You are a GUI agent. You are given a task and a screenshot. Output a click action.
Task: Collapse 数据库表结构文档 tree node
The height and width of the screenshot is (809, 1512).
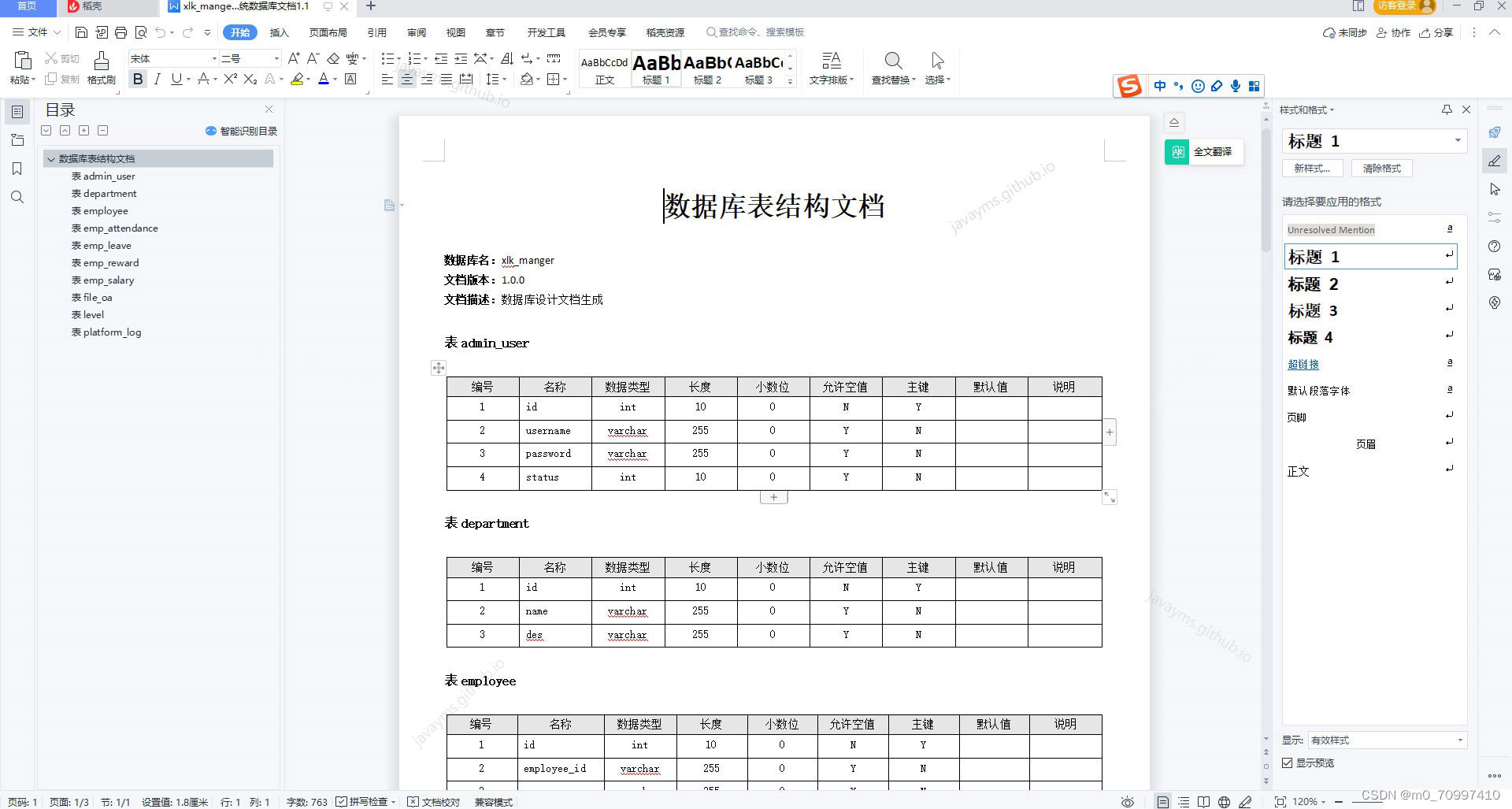point(51,159)
